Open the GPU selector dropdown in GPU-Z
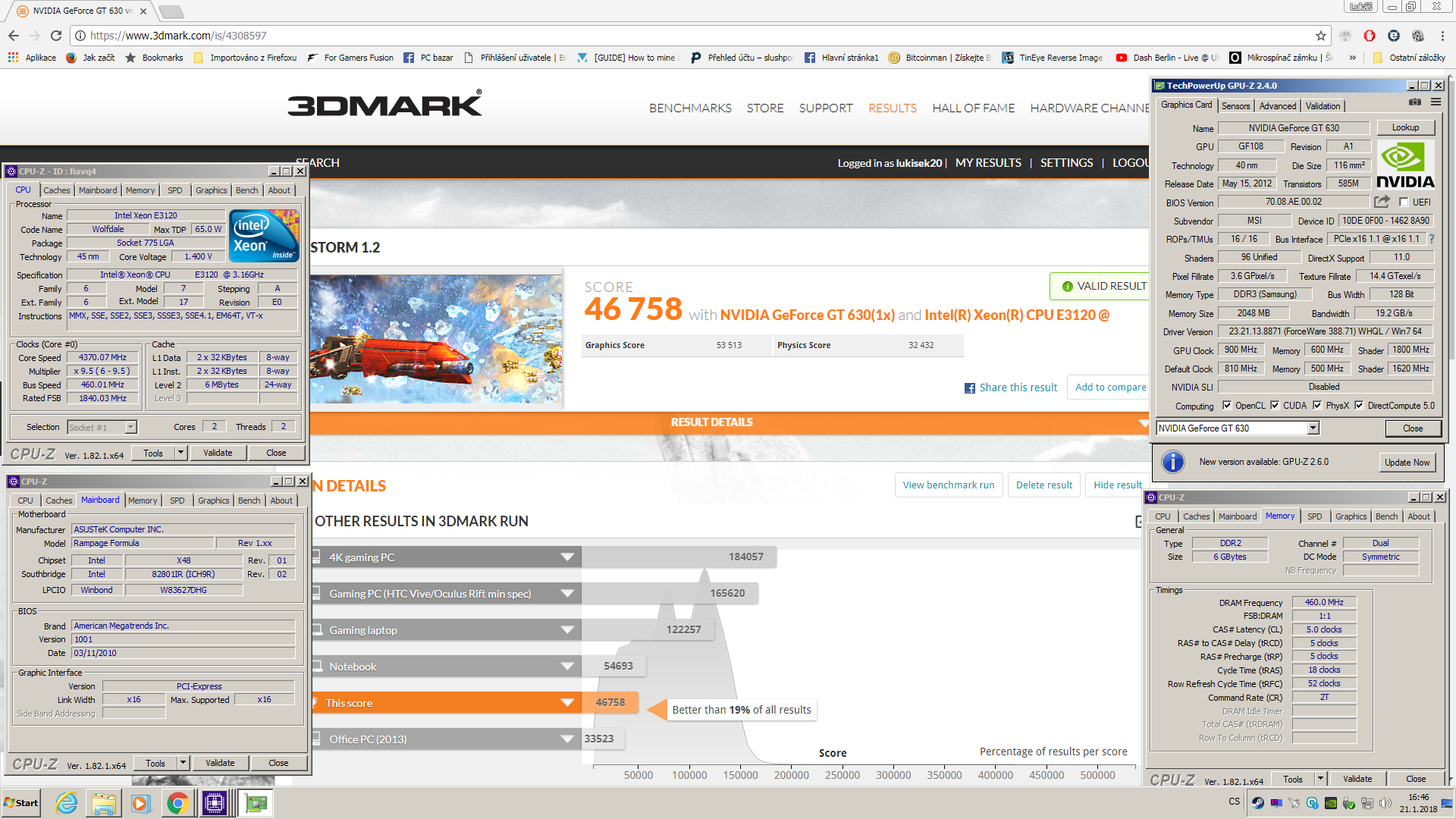Screen dimensions: 1456x819 coord(1313,428)
